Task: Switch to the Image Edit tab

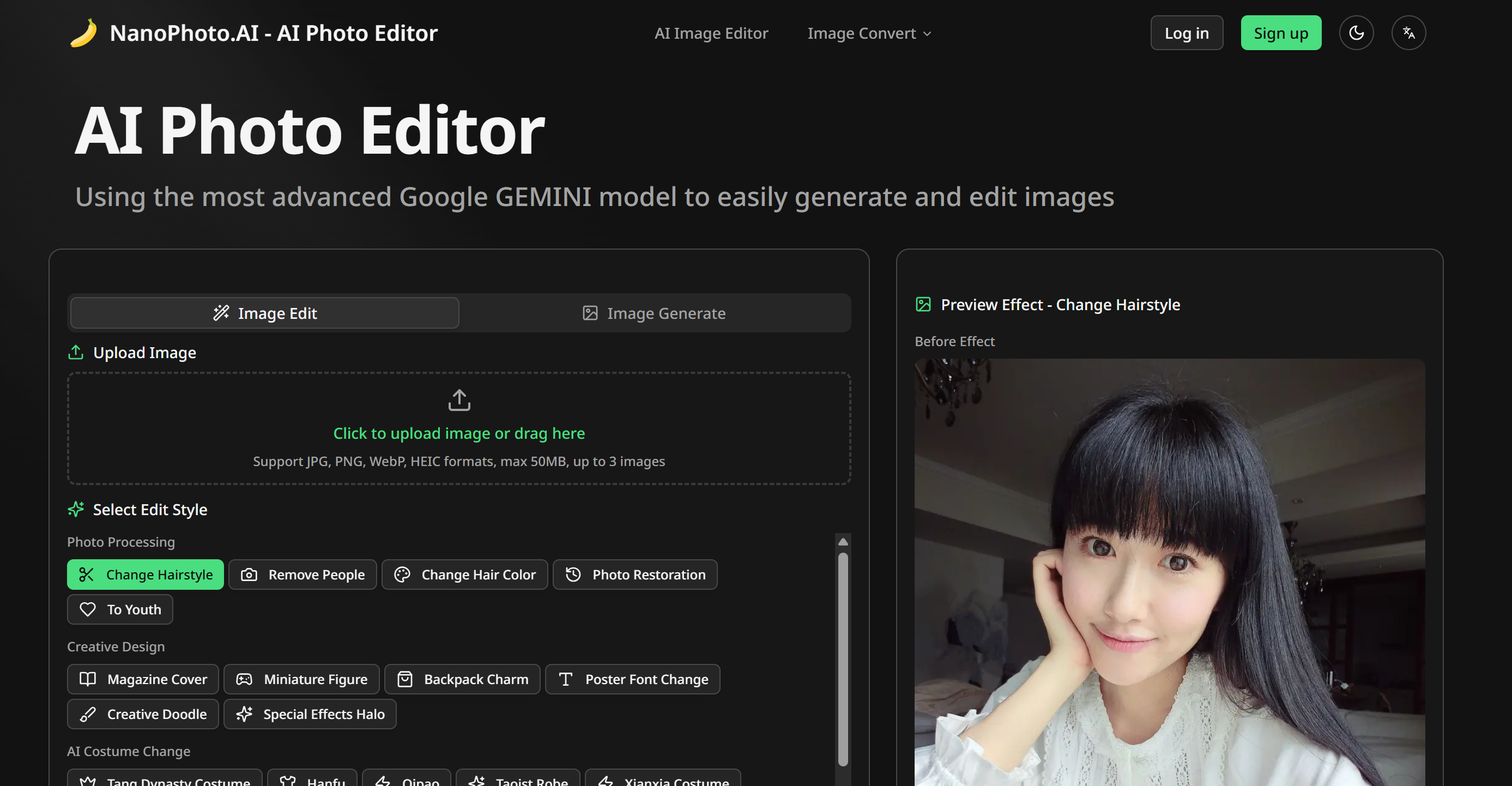Action: coord(265,313)
